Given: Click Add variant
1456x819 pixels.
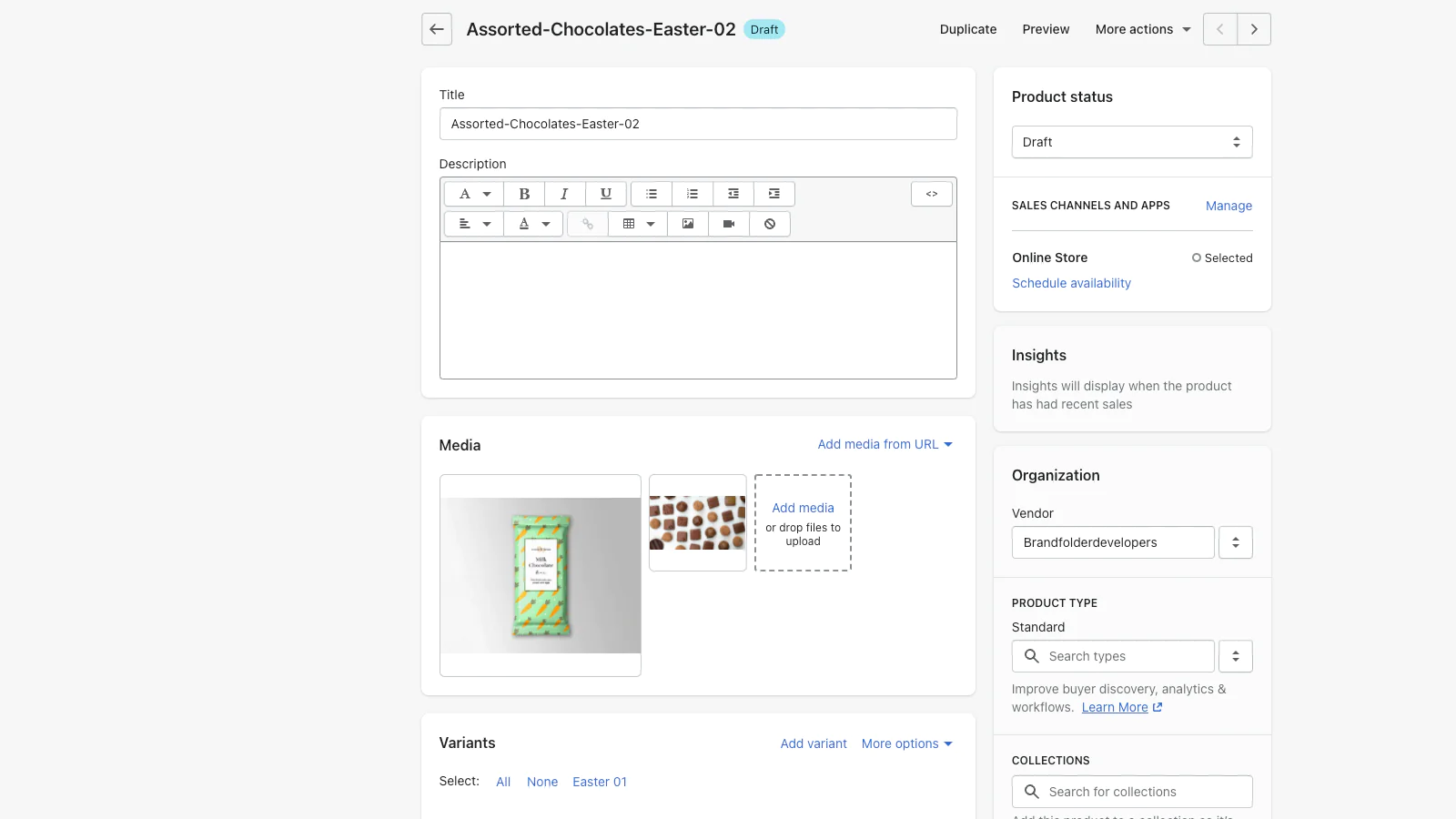Looking at the screenshot, I should click(x=814, y=743).
